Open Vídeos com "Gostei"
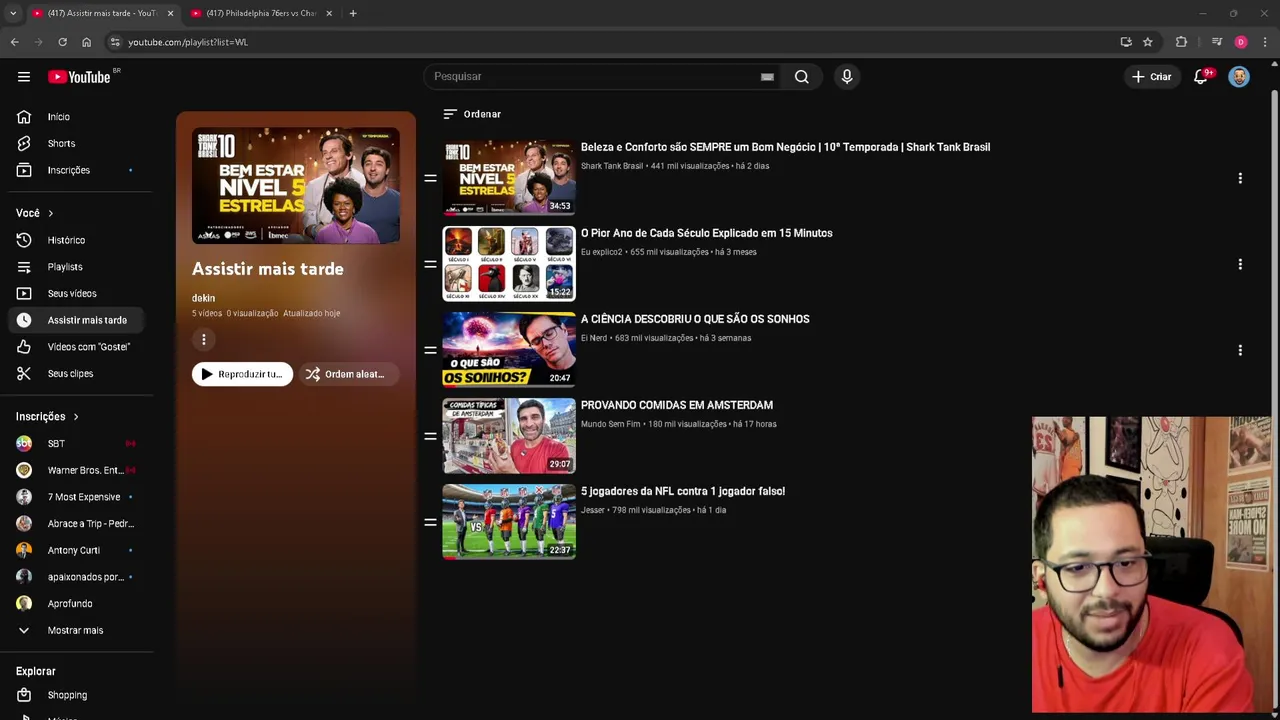Image resolution: width=1280 pixels, height=720 pixels. [78, 347]
